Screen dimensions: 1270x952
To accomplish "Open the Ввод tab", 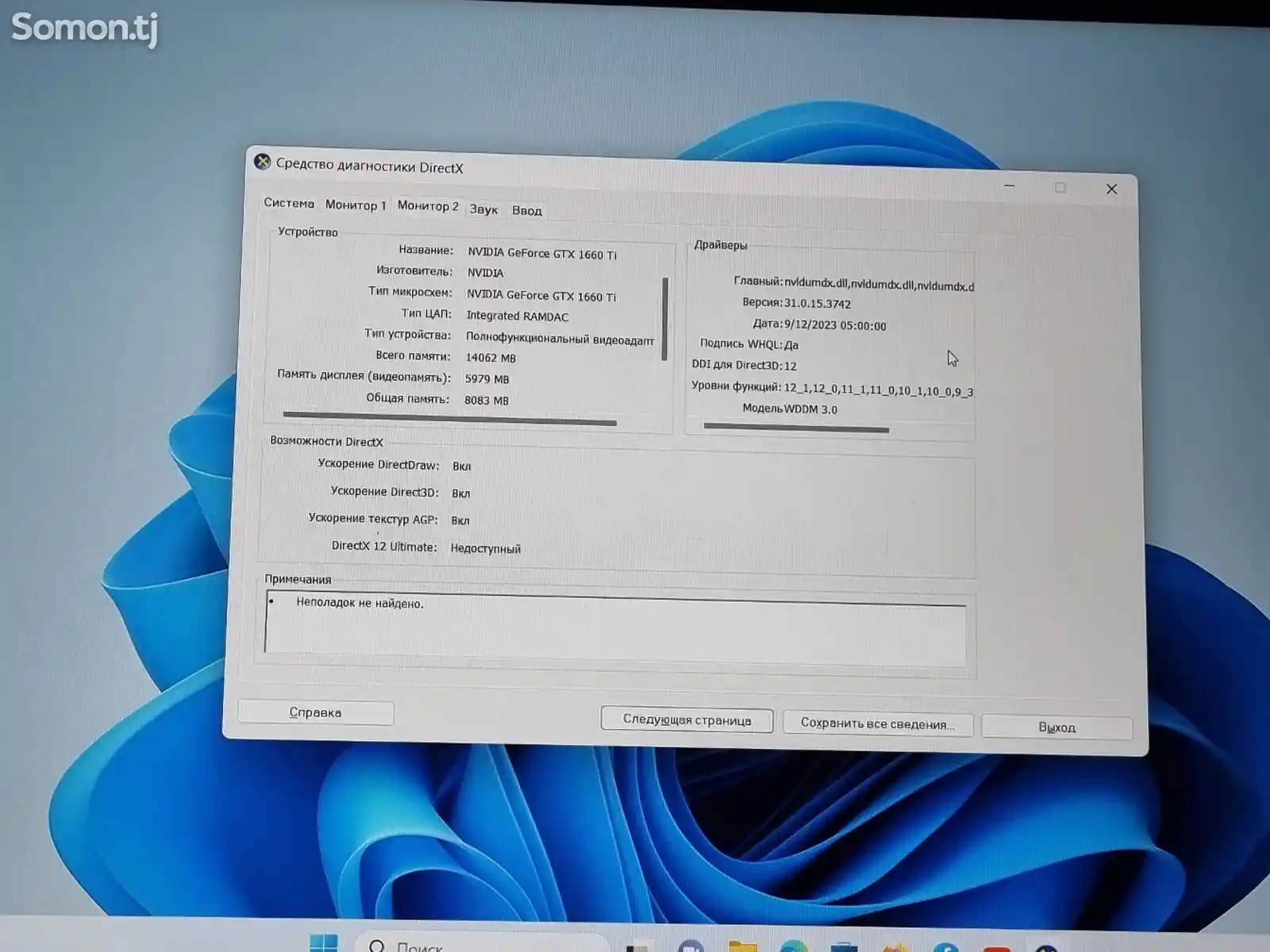I will [526, 210].
